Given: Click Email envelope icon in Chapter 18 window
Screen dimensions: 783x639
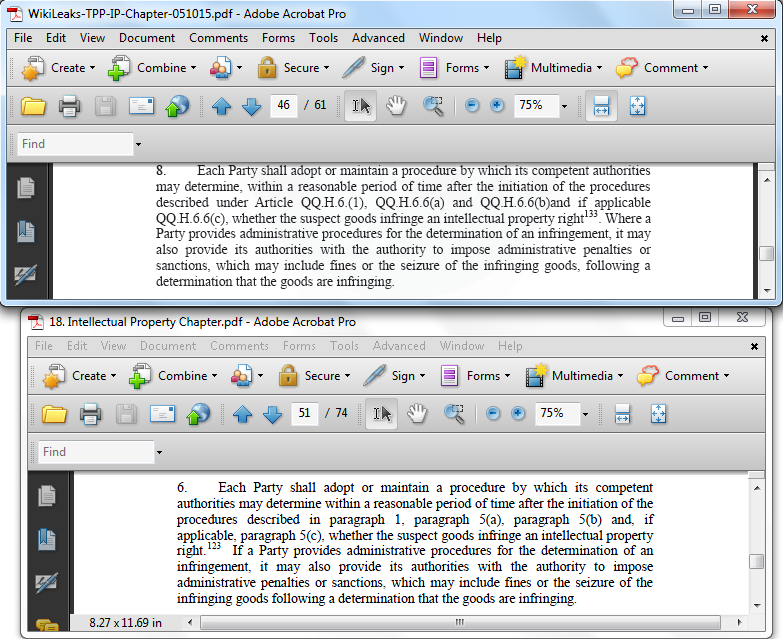Looking at the screenshot, I should [162, 414].
